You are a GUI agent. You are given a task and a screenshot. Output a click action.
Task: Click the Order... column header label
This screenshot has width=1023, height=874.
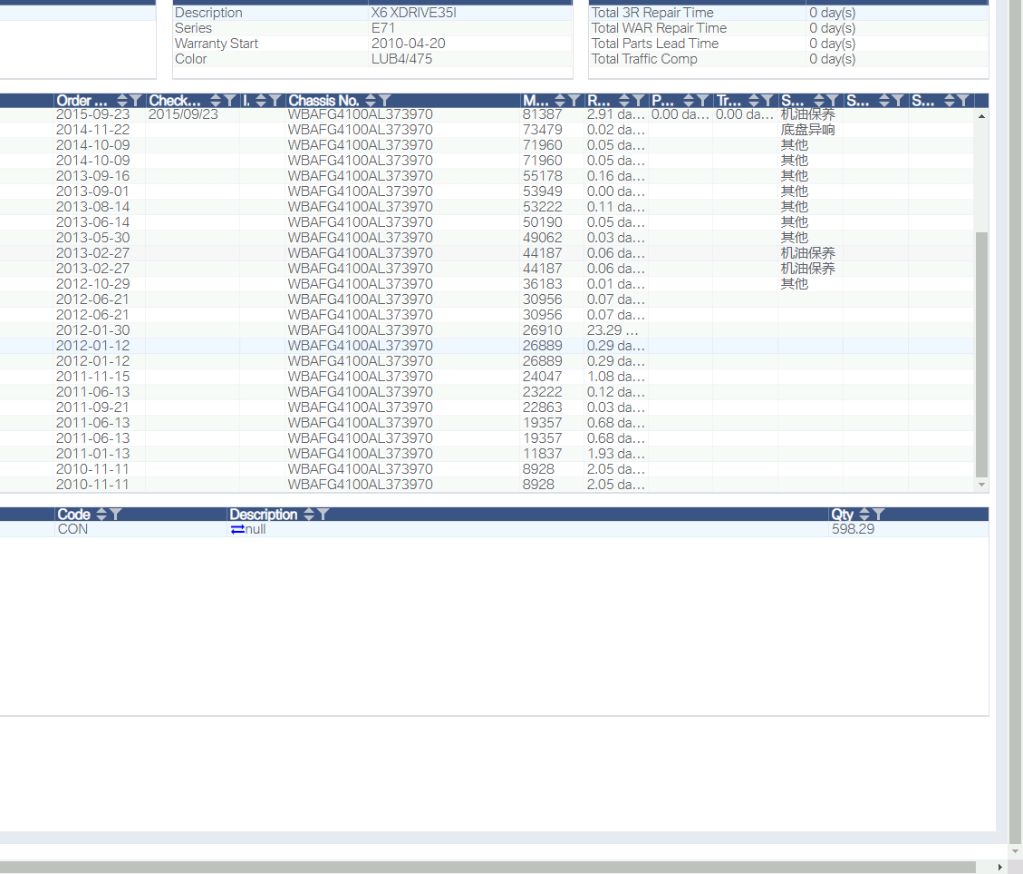(82, 100)
